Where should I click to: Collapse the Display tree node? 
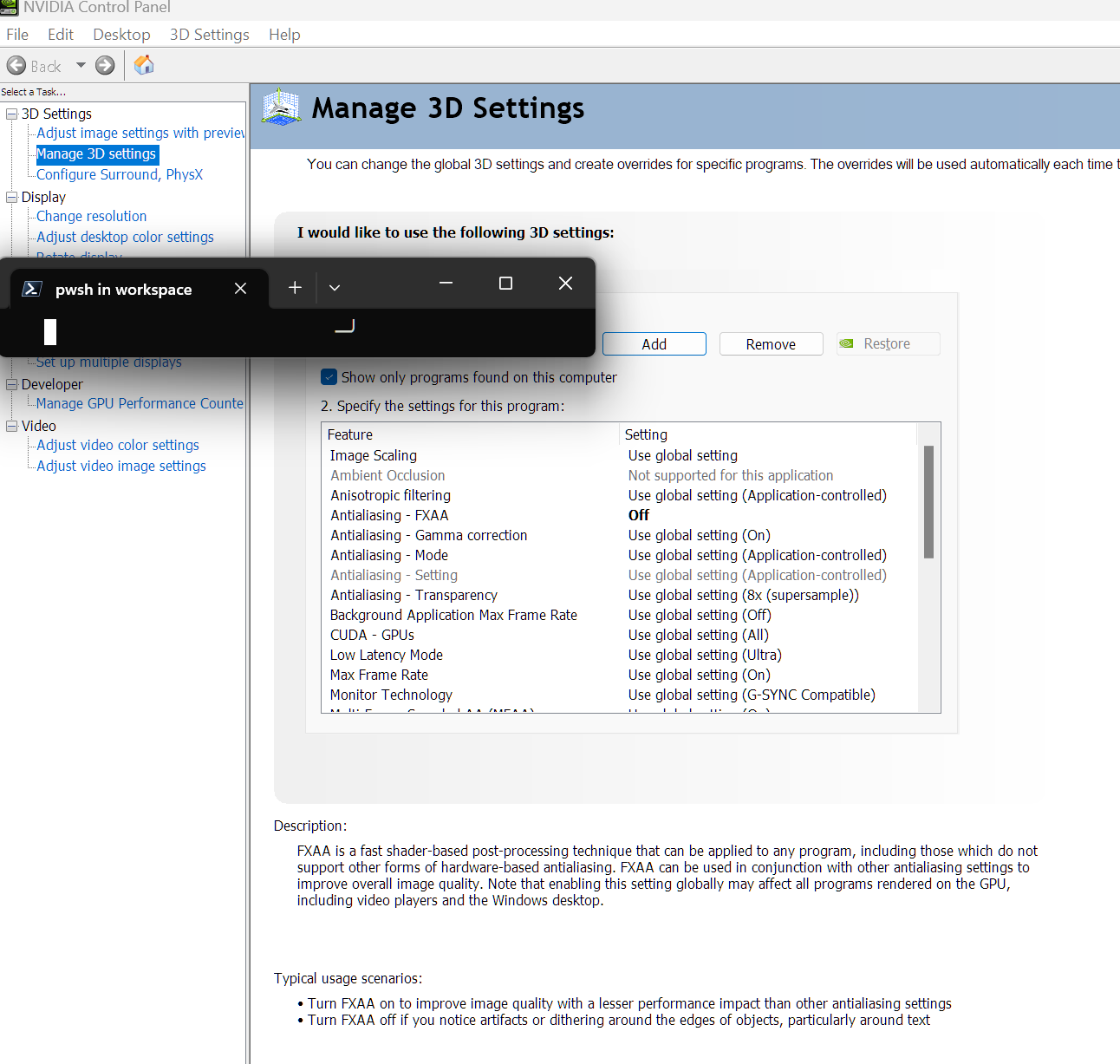coord(12,198)
